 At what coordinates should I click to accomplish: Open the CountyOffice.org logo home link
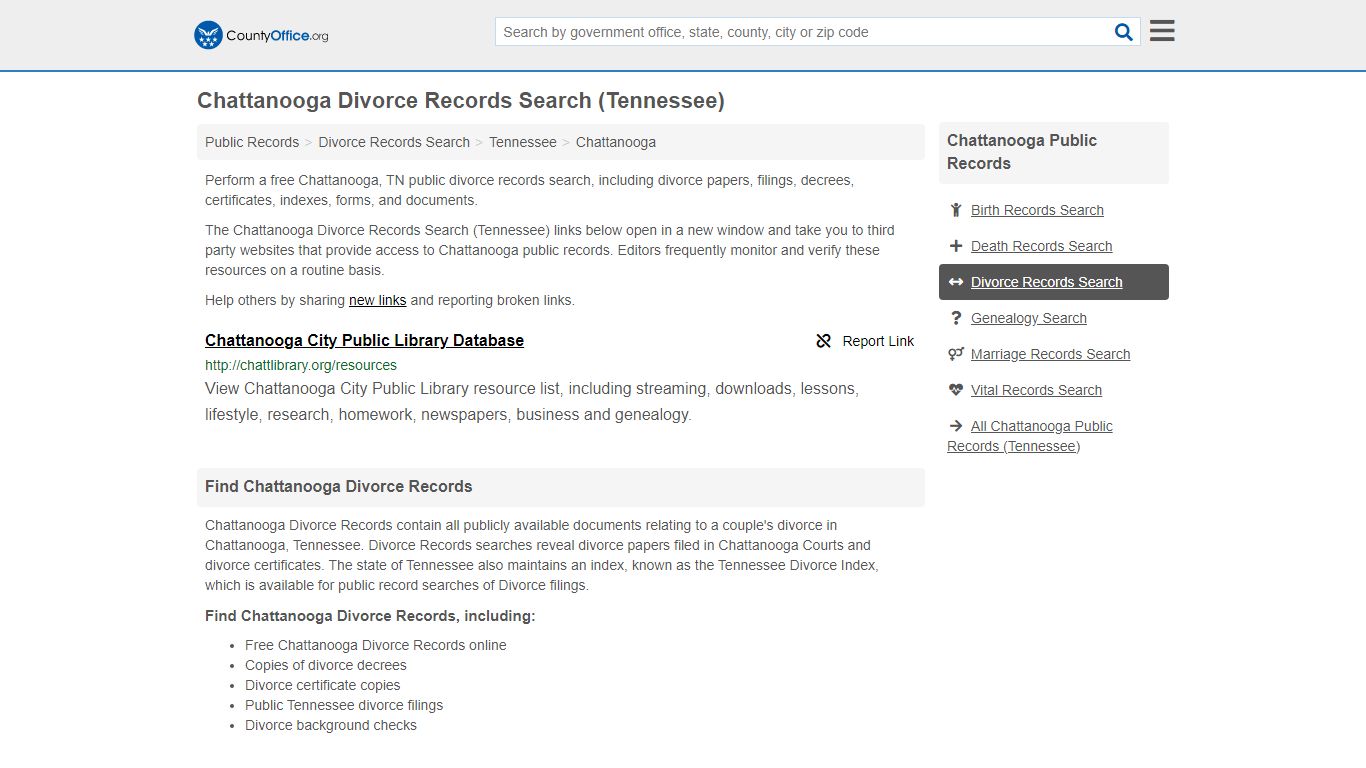[261, 35]
